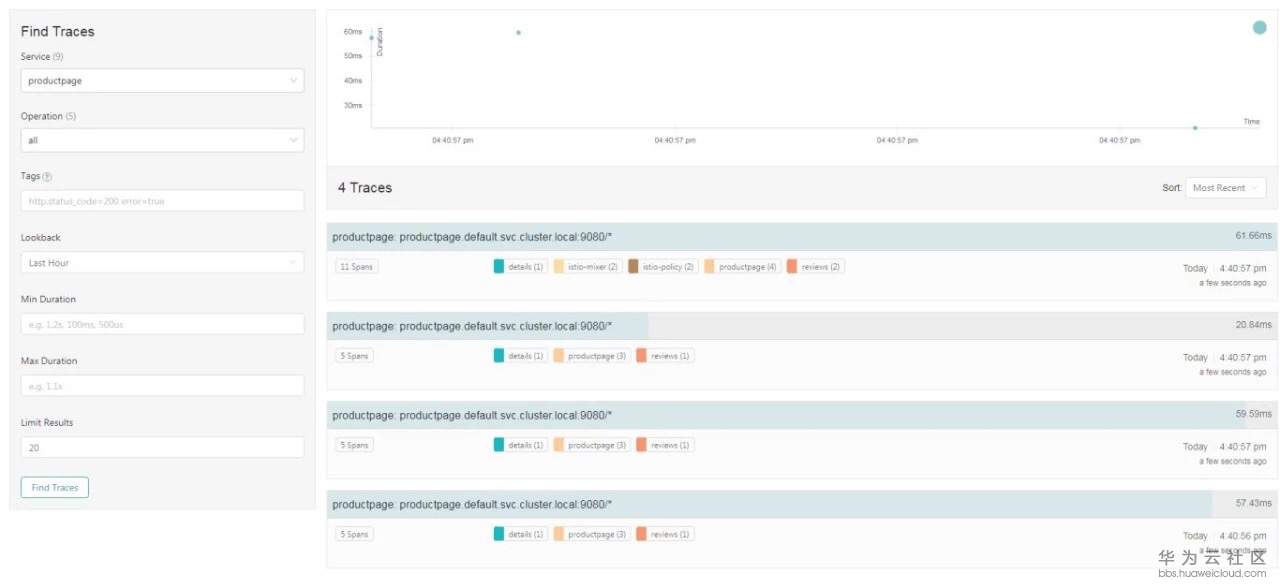Click the productpage (4) service tag
The width and height of the screenshot is (1280, 588).
coord(741,267)
